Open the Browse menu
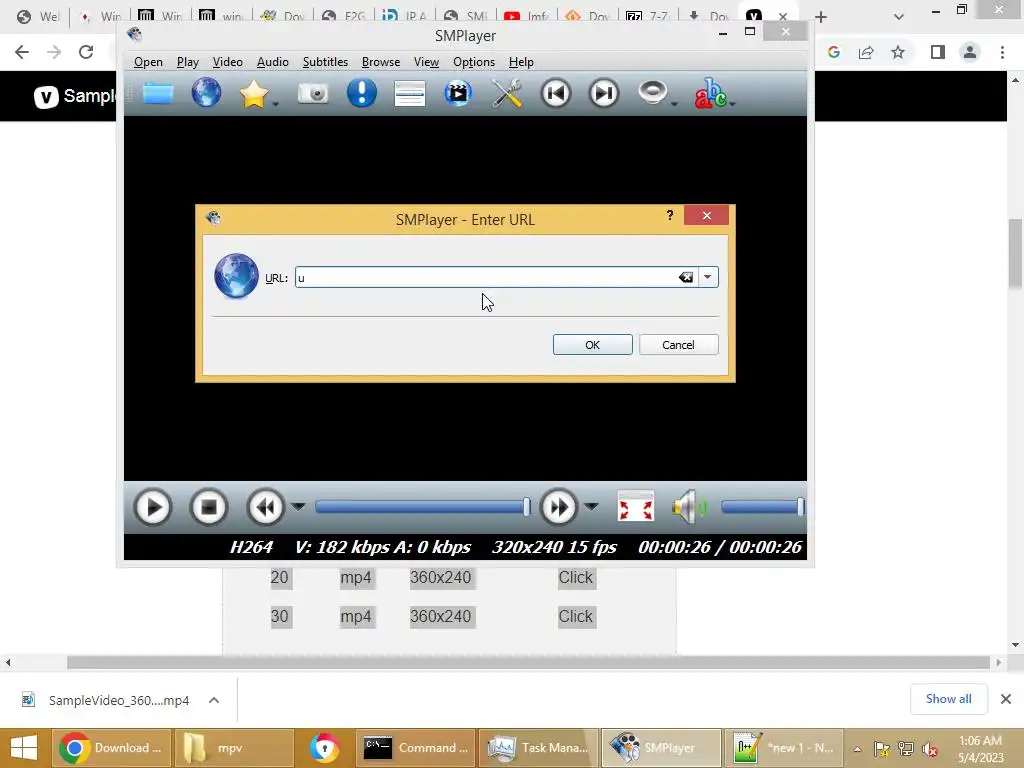 click(381, 62)
